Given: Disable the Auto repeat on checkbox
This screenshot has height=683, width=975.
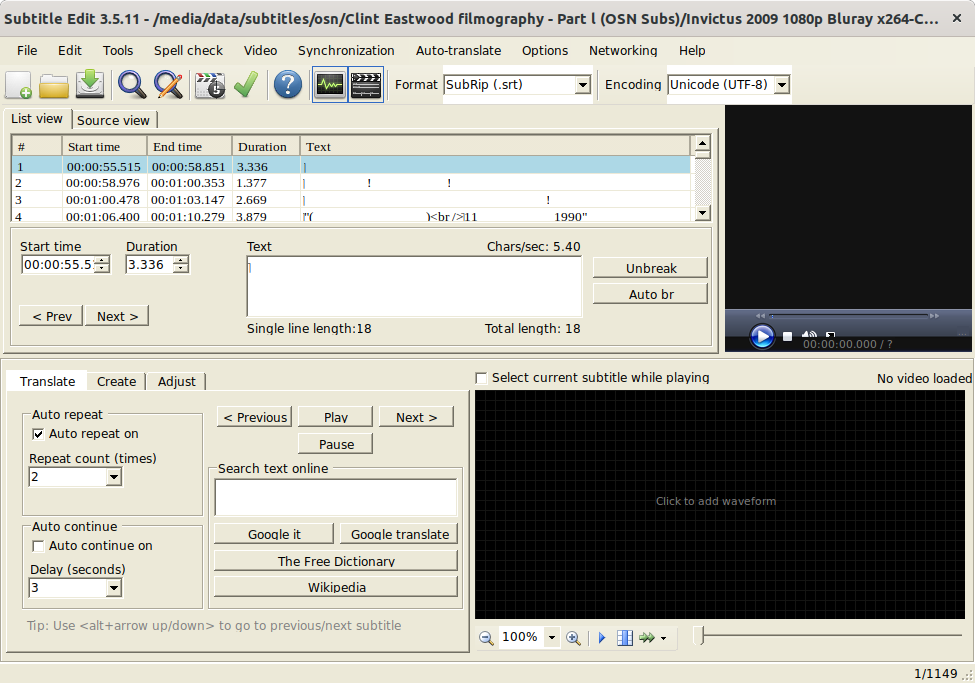Looking at the screenshot, I should tap(39, 434).
